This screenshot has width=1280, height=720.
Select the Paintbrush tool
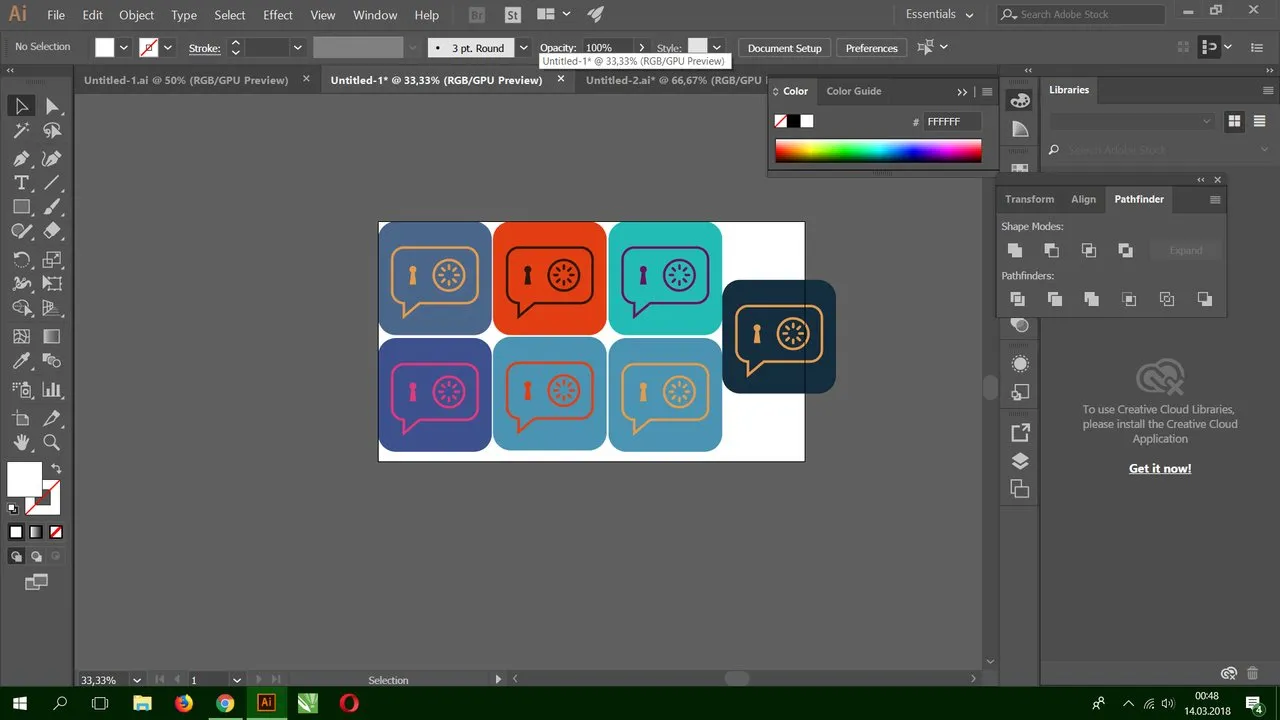(x=52, y=207)
